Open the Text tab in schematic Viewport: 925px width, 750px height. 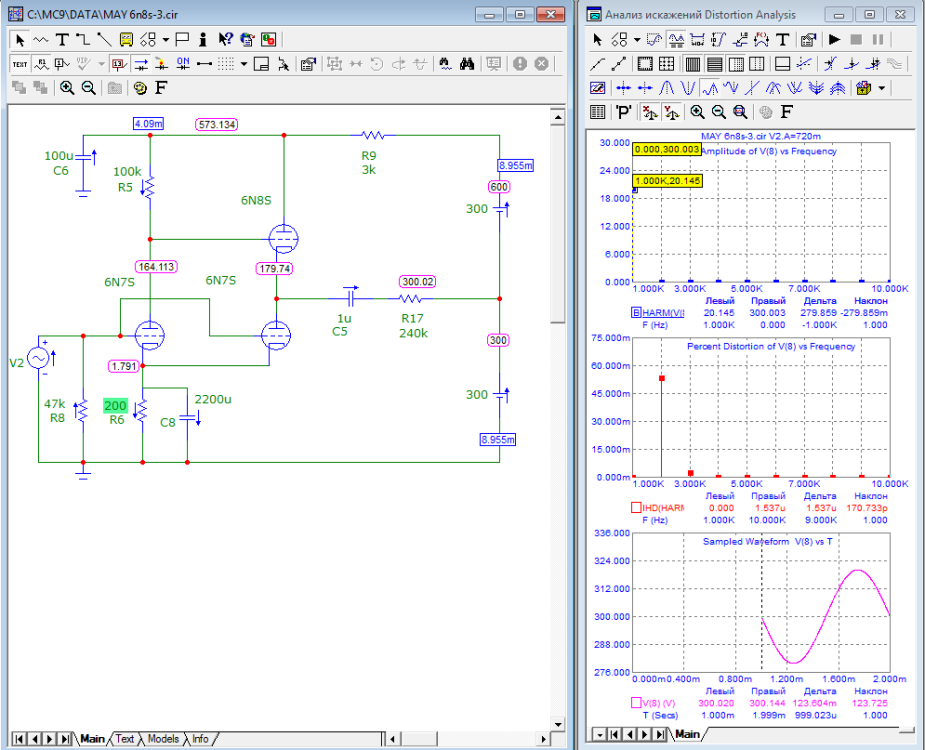pyautogui.click(x=124, y=739)
